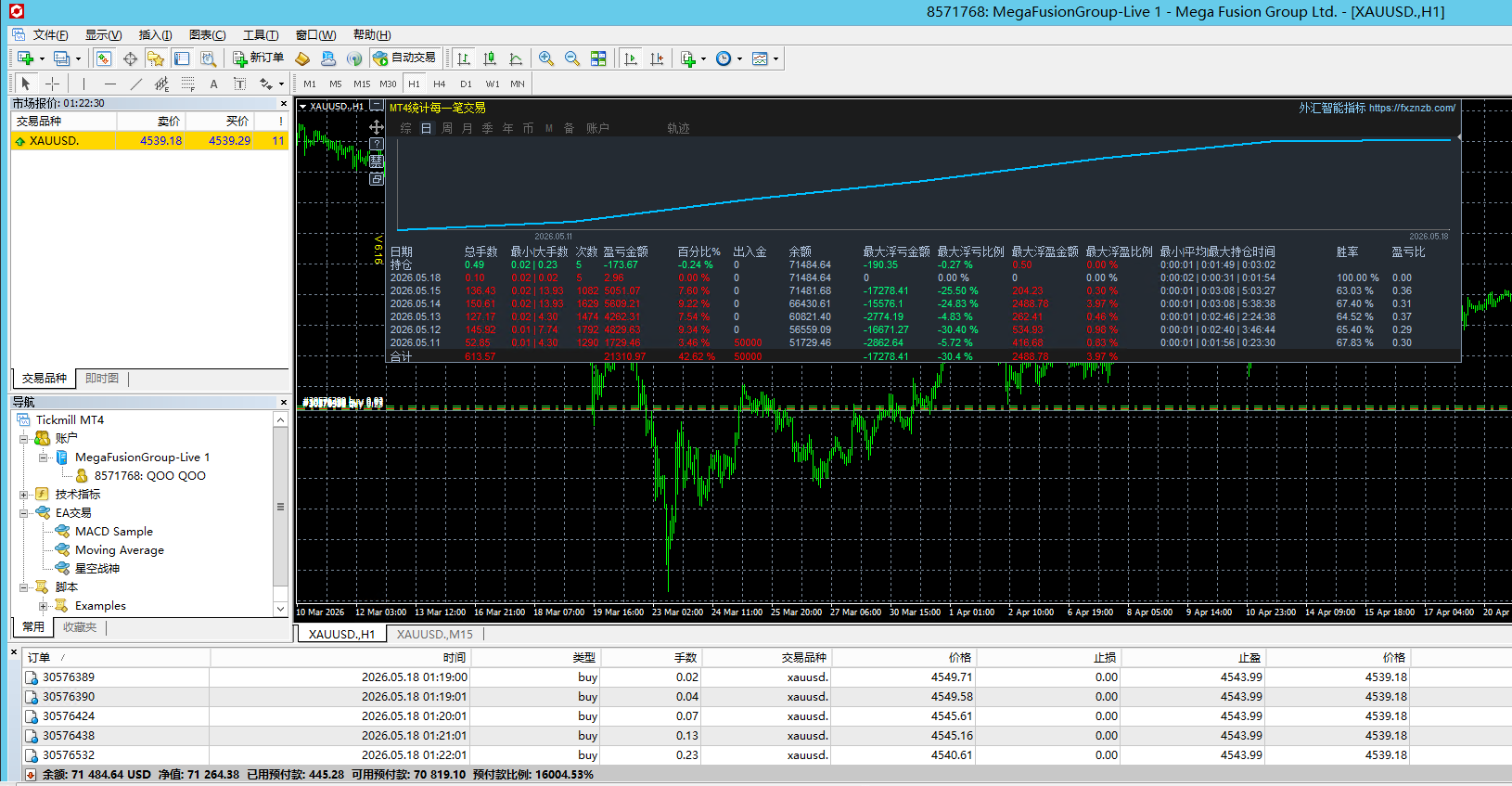Screen dimensions: 1512x786
Task: Open the periodicity clock dropdown arrow
Action: point(739,59)
